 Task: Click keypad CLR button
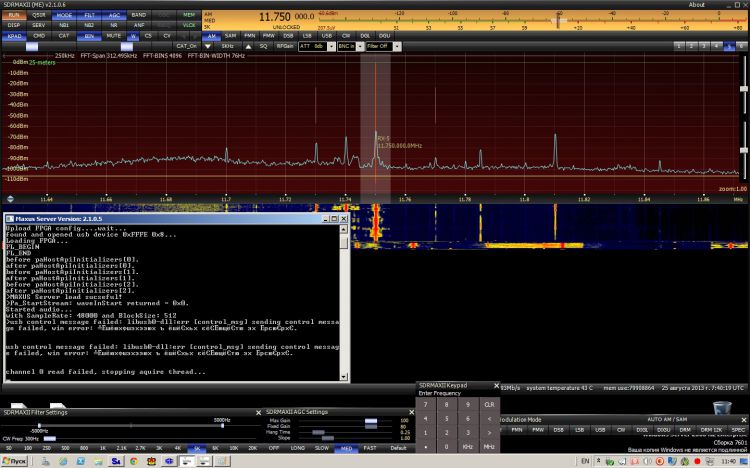489,405
